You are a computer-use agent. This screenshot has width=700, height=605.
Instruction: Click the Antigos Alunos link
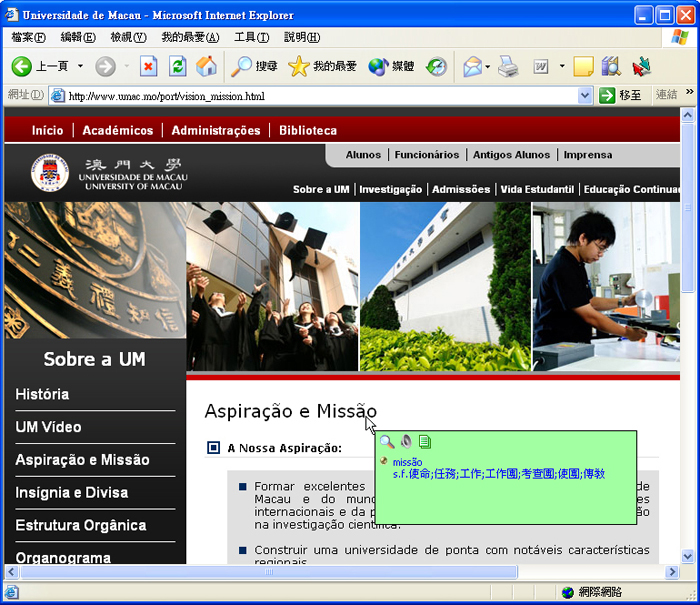(x=512, y=155)
